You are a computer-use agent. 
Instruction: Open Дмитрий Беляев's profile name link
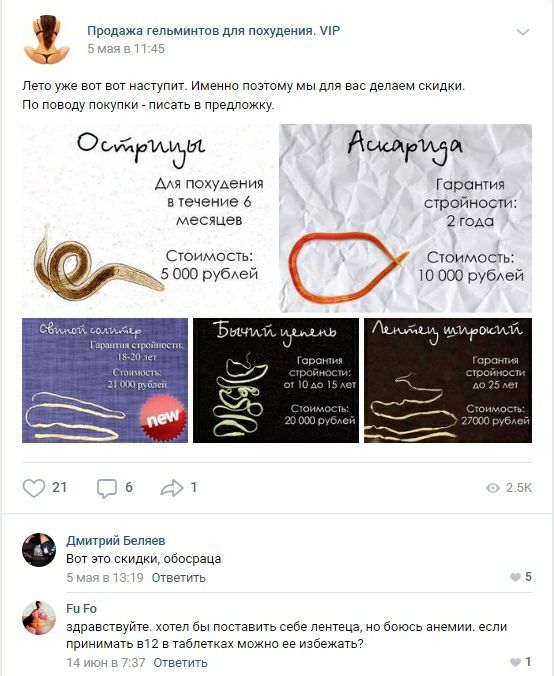(x=116, y=541)
